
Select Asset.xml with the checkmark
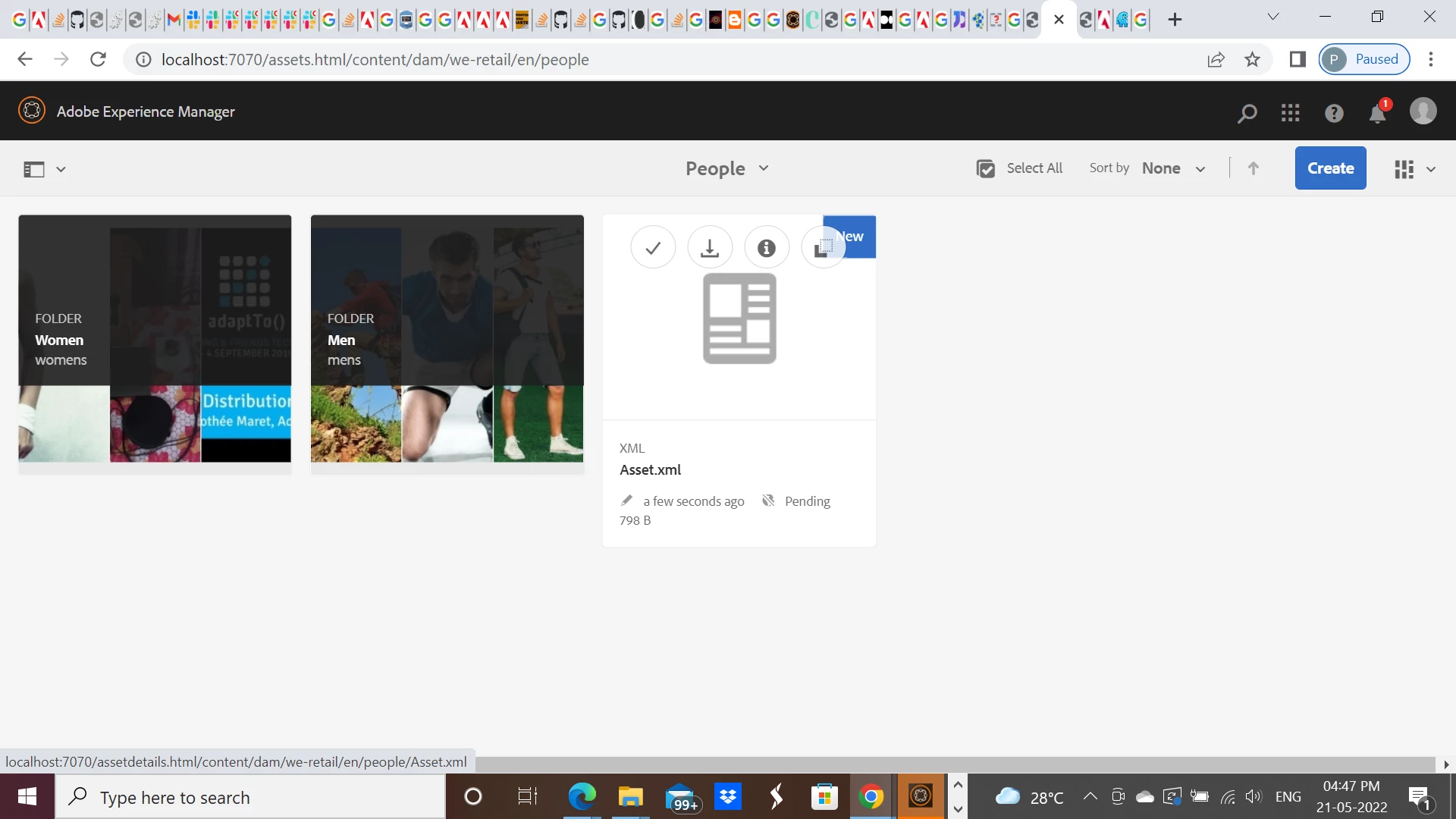(653, 248)
